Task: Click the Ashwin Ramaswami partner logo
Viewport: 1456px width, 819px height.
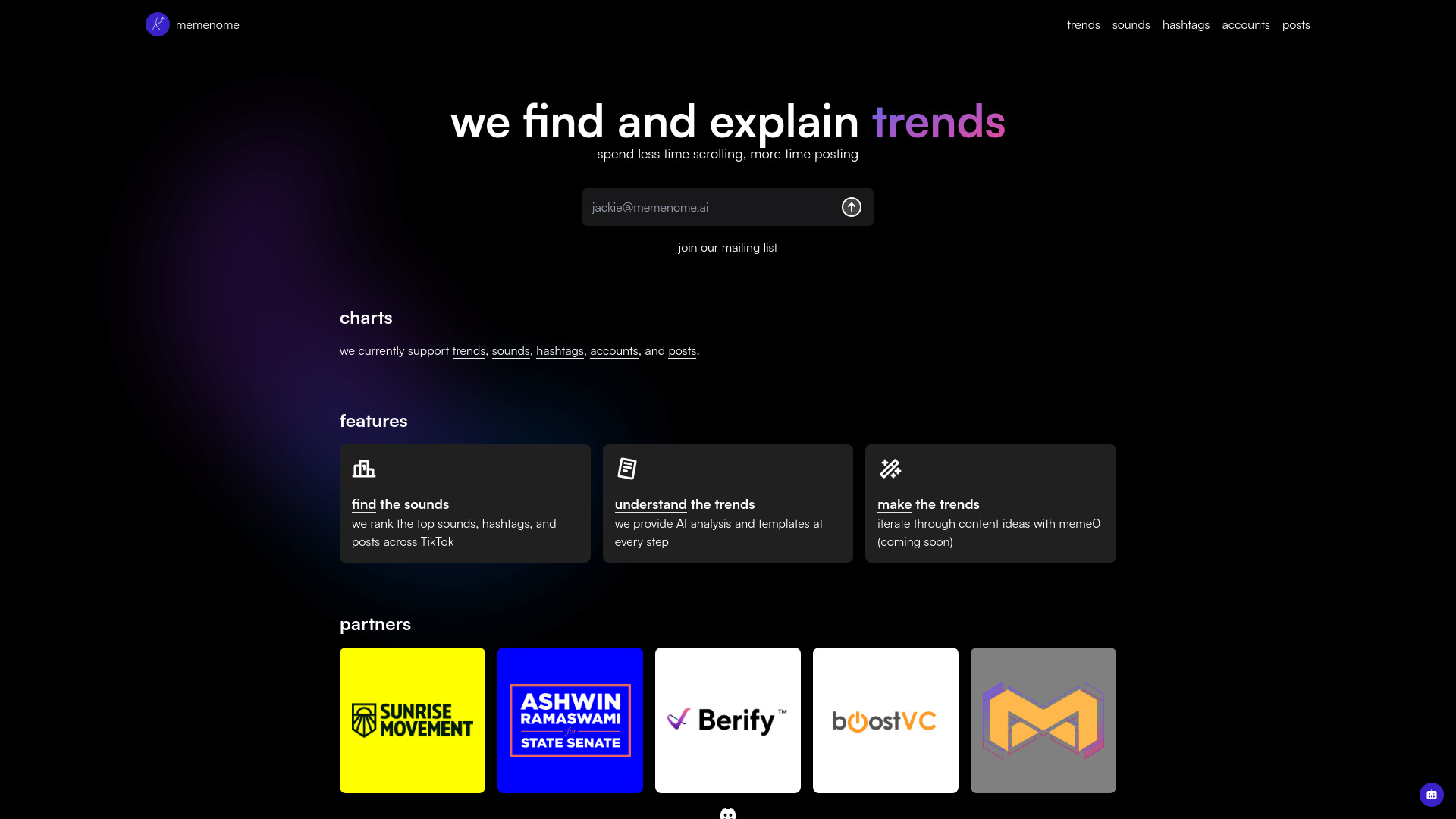Action: (570, 720)
